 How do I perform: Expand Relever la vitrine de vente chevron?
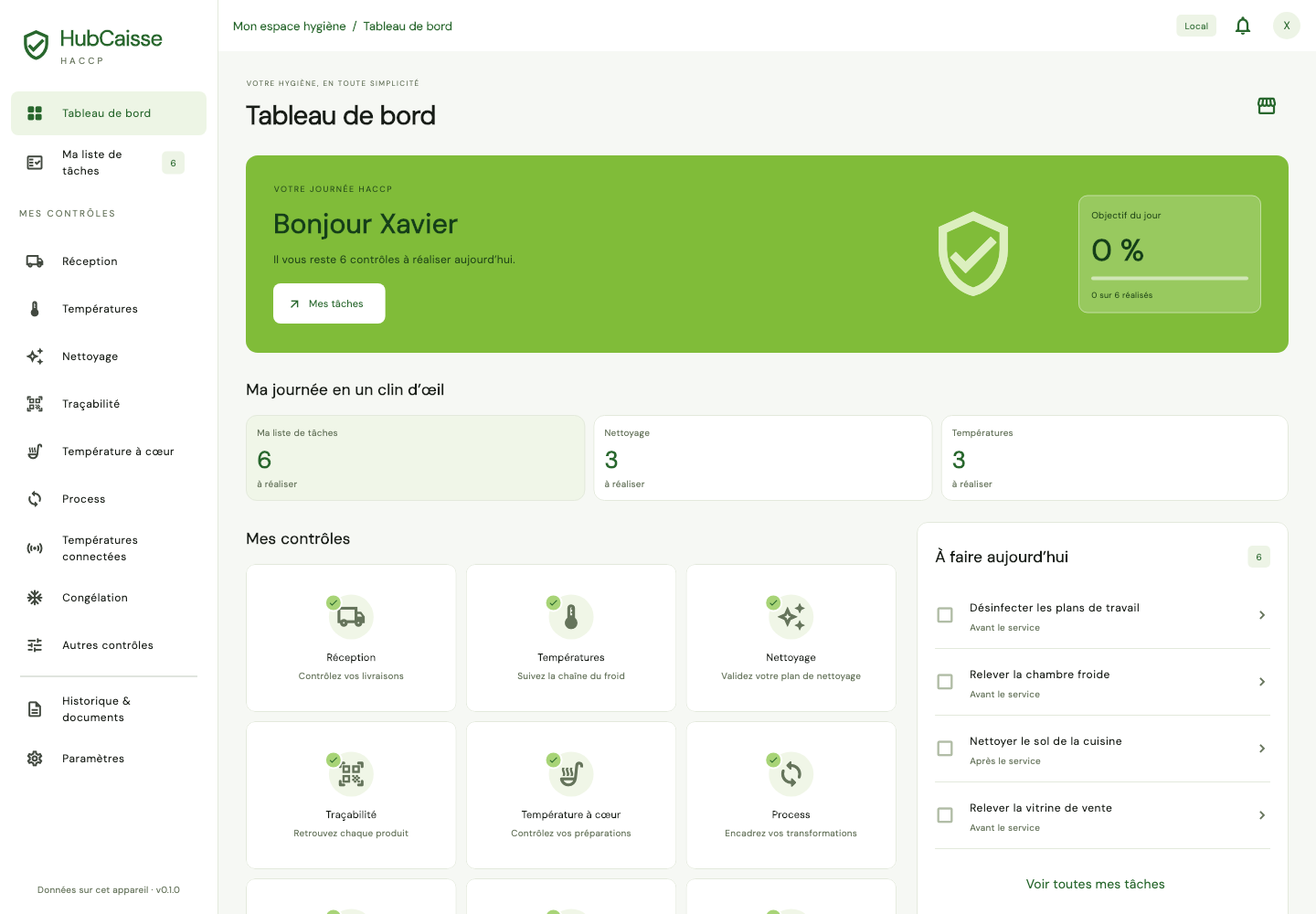click(x=1261, y=815)
